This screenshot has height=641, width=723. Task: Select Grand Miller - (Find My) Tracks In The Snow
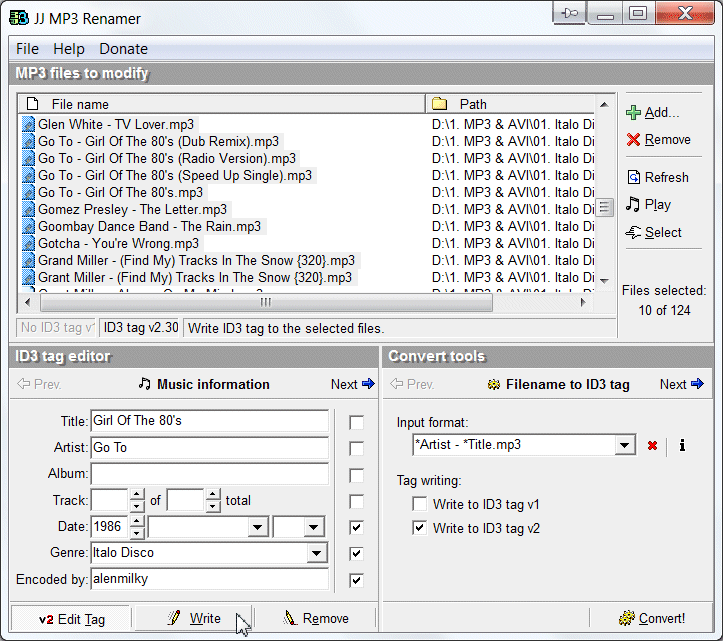(196, 261)
